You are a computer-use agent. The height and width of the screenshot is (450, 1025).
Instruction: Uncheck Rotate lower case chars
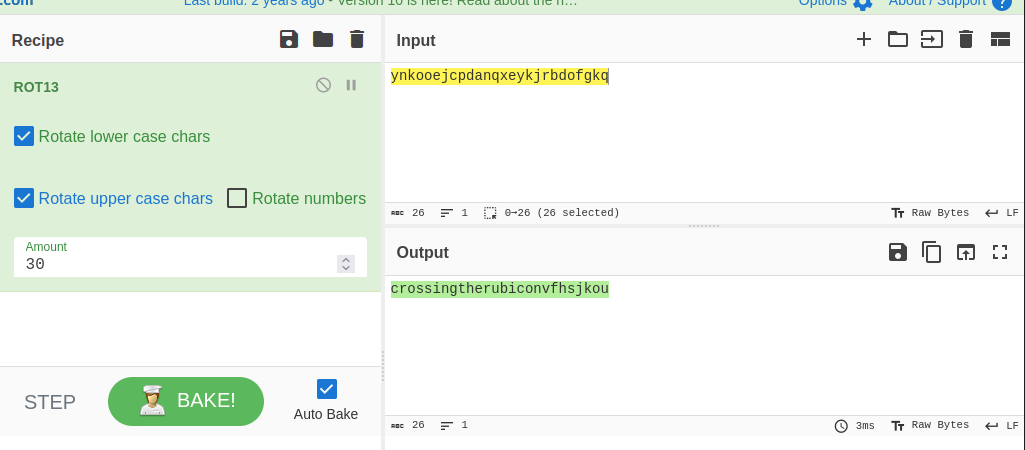coord(24,136)
